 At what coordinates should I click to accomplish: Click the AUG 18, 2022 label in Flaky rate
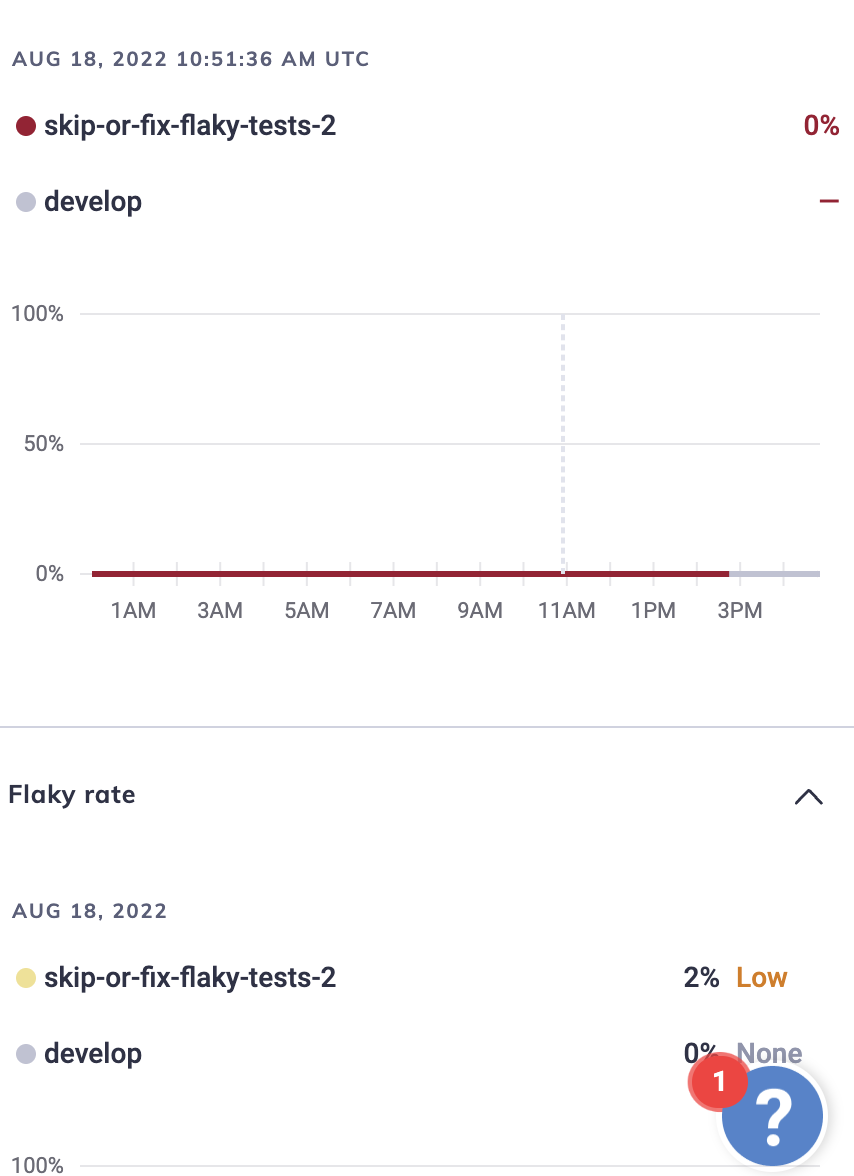88,911
